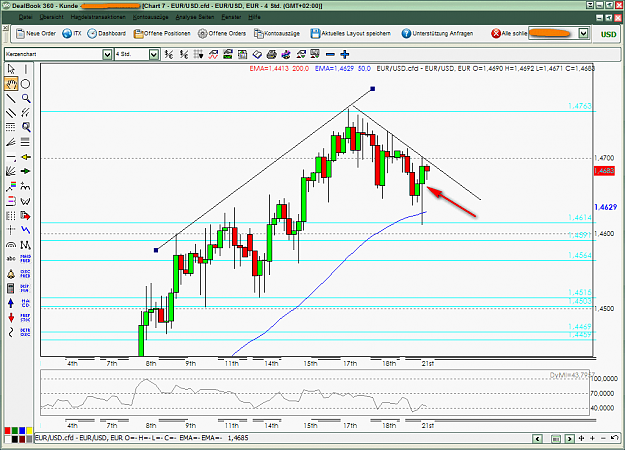Screen dimensions: 625x450
Task: Open the Analyse Seiten menu
Action: (195, 17)
